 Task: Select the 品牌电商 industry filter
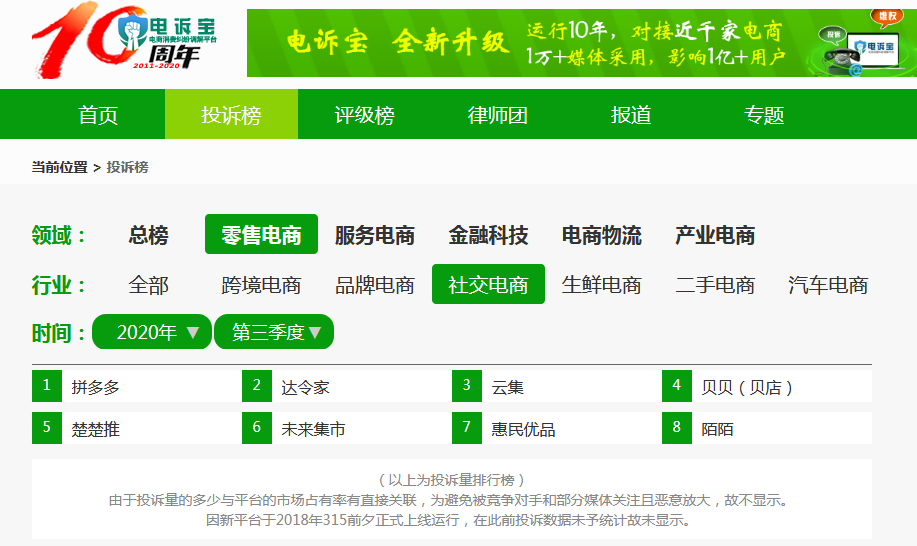[375, 285]
